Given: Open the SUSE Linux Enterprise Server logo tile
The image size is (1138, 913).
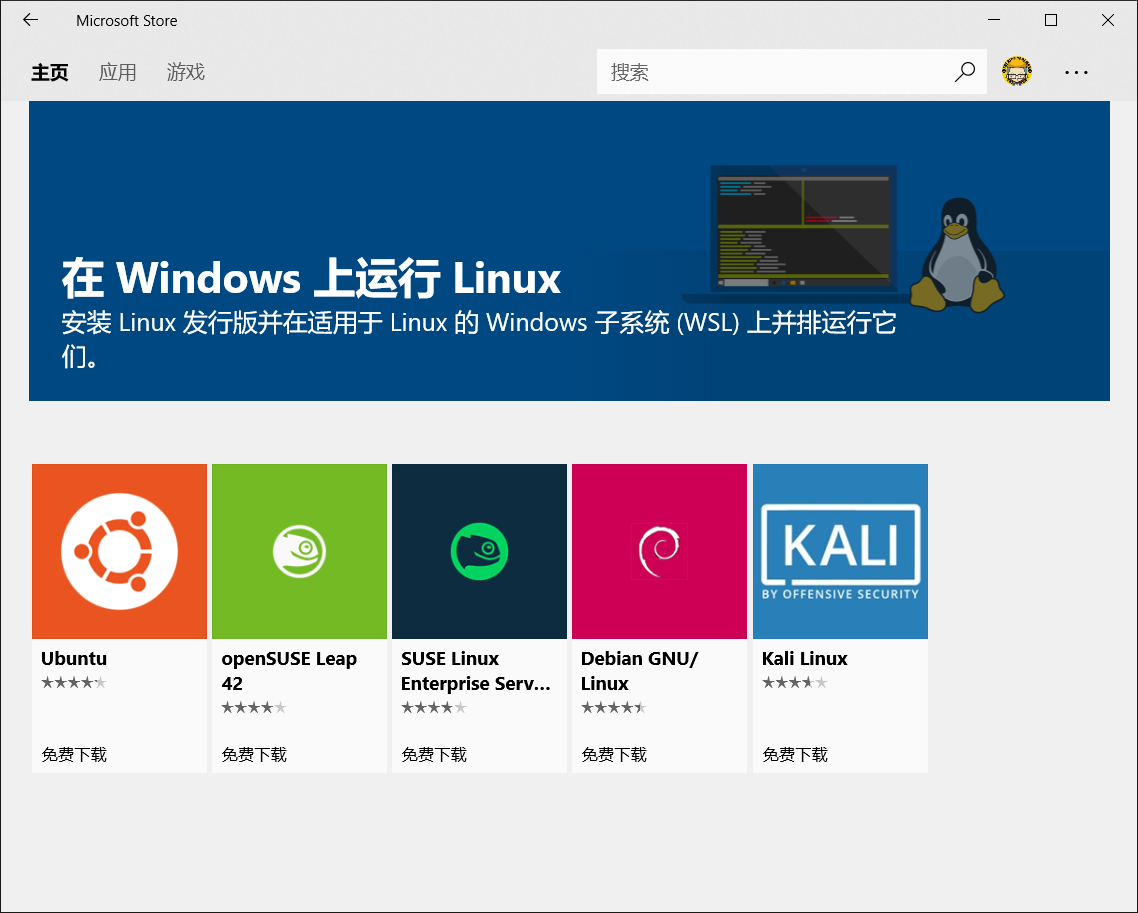Looking at the screenshot, I should pos(479,551).
